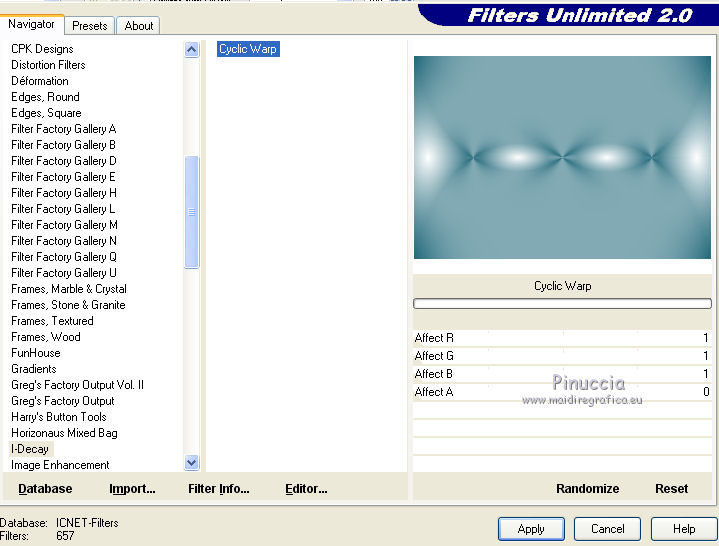Click the category list scroll up arrow
This screenshot has width=719, height=546.
click(192, 49)
